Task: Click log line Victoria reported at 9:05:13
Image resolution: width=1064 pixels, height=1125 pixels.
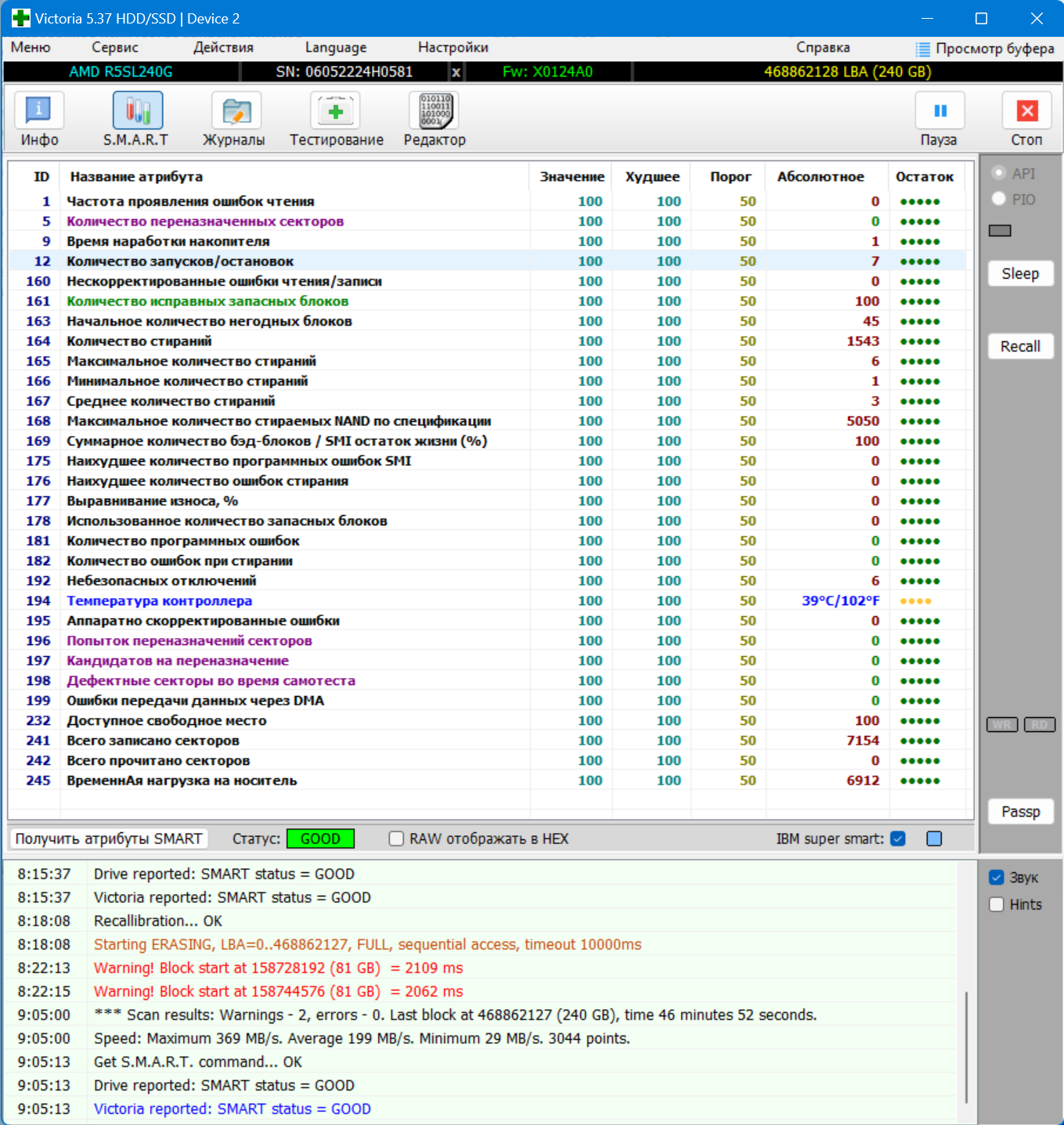Action: tap(232, 1109)
